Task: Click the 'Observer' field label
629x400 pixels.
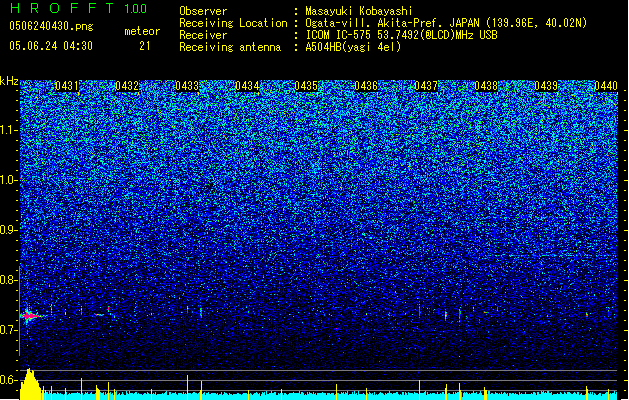Action: click(203, 11)
